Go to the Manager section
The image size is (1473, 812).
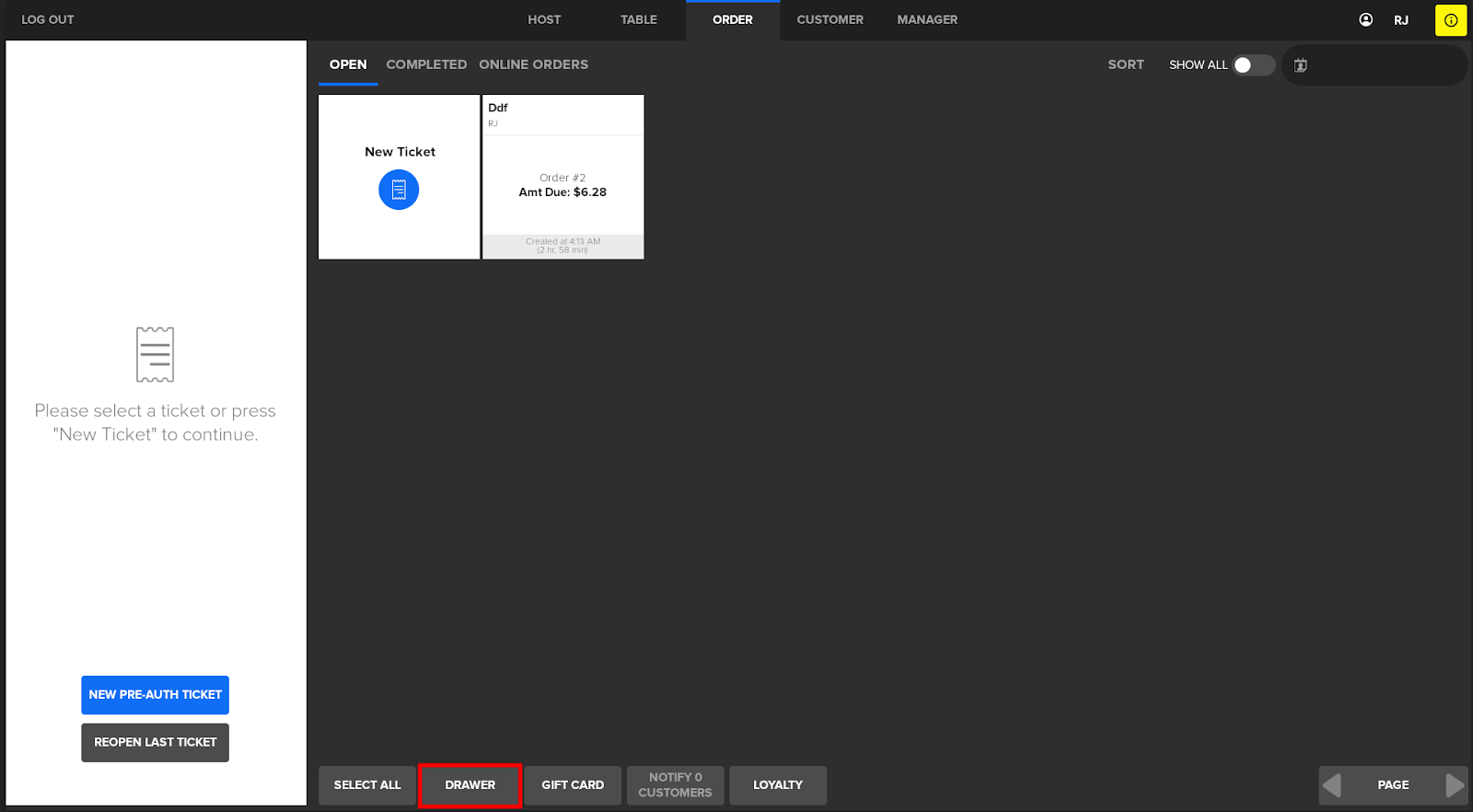point(927,19)
